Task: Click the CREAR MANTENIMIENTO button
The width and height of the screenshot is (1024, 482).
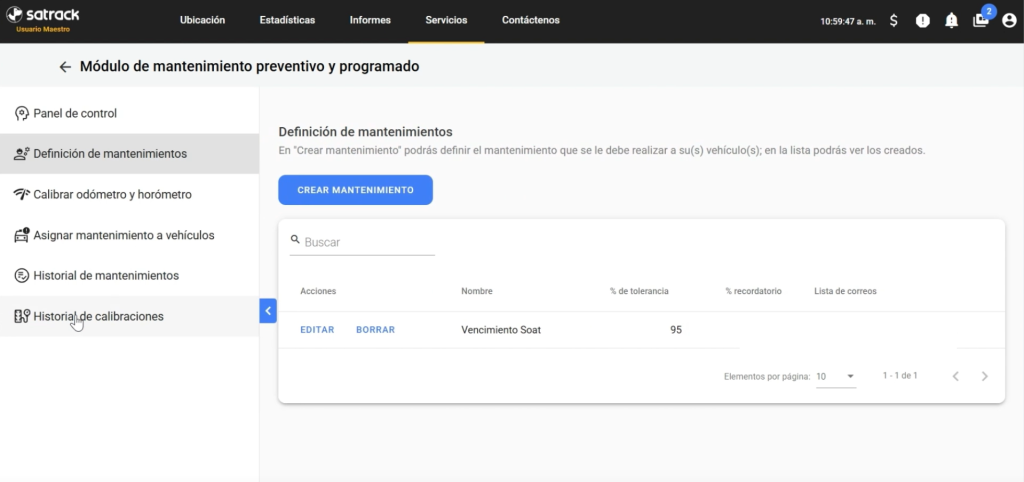Action: (355, 190)
